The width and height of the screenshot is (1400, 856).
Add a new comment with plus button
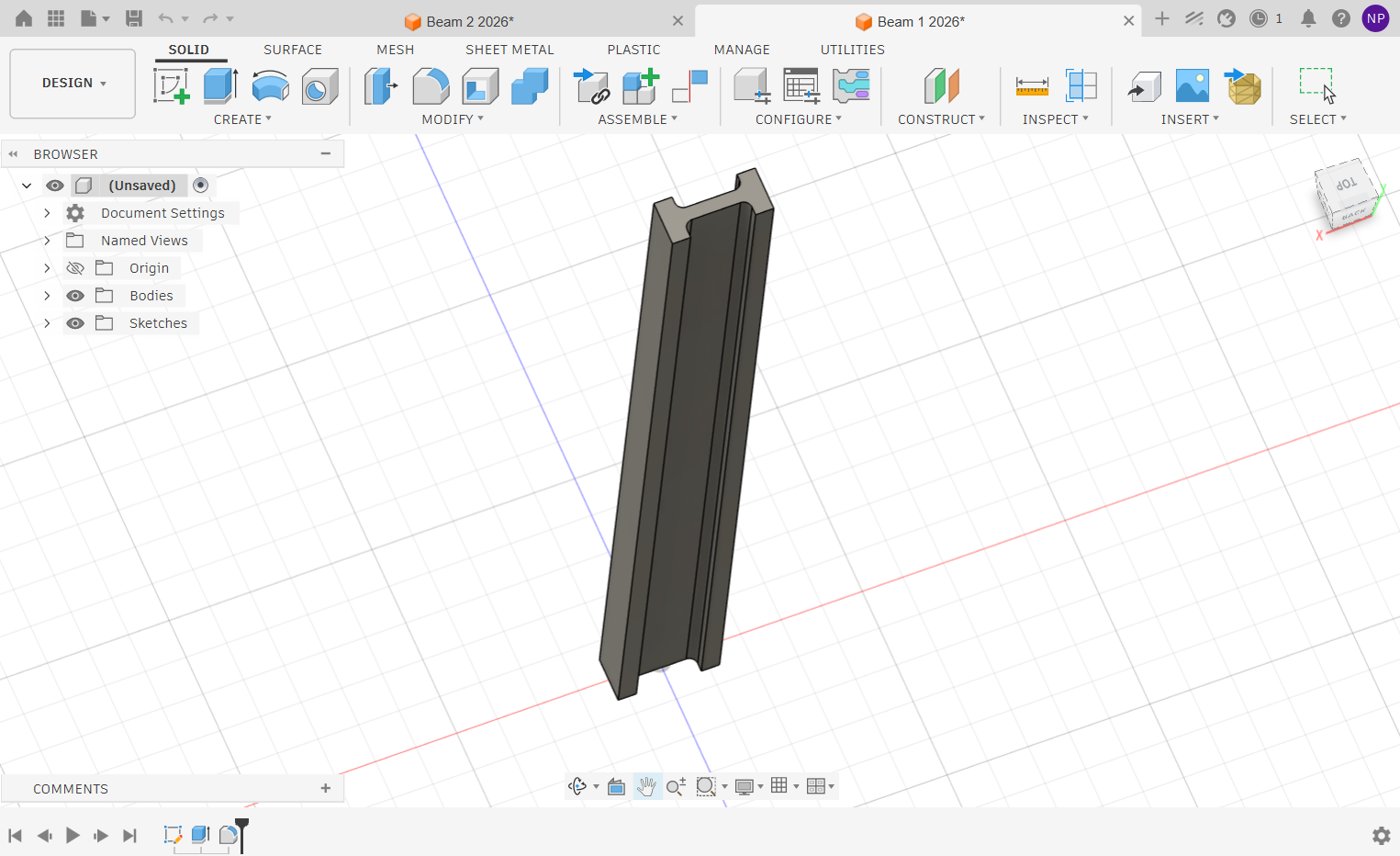[x=325, y=788]
